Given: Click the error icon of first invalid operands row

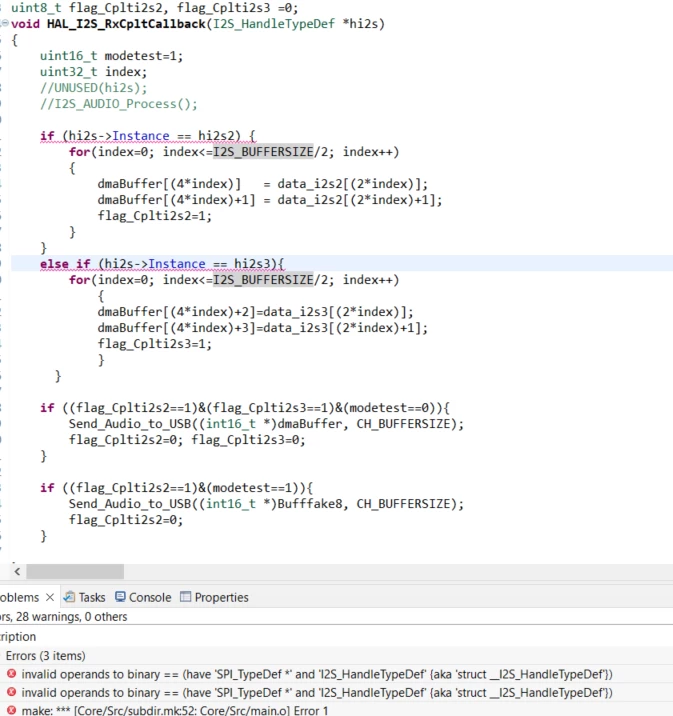Looking at the screenshot, I should click(11, 674).
